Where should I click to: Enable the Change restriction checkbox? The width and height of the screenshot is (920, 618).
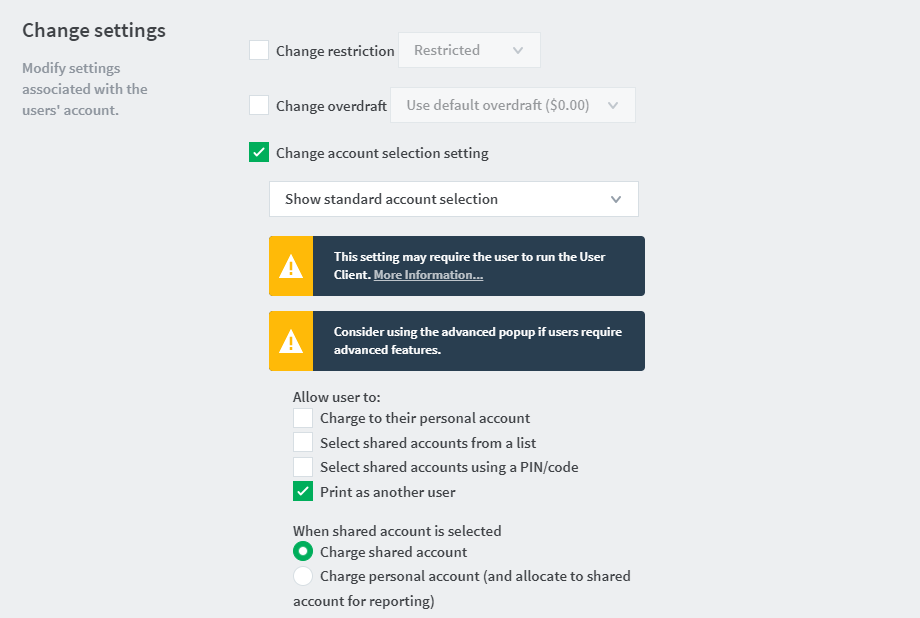[259, 50]
